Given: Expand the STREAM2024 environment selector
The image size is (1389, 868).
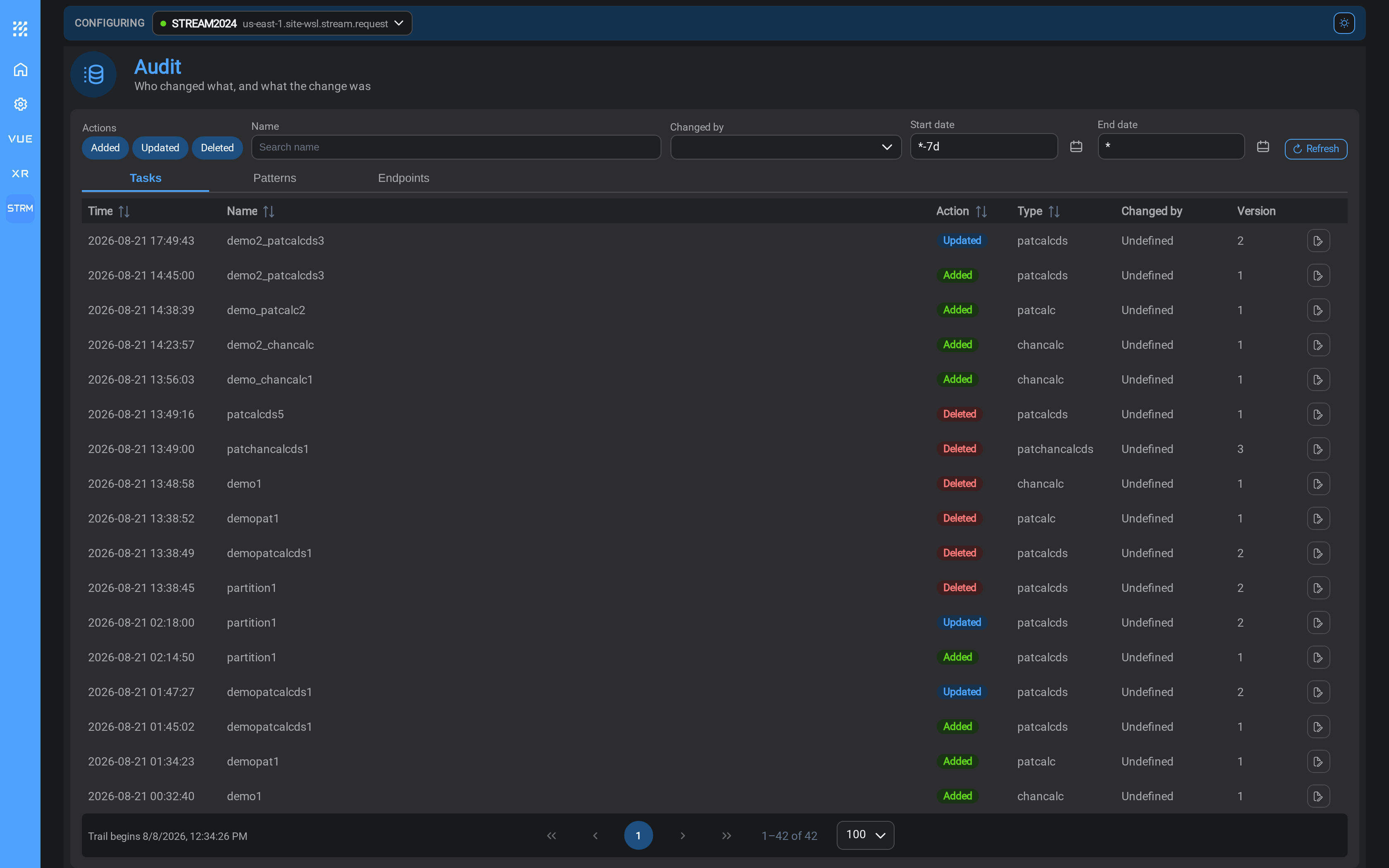Looking at the screenshot, I should tap(282, 23).
